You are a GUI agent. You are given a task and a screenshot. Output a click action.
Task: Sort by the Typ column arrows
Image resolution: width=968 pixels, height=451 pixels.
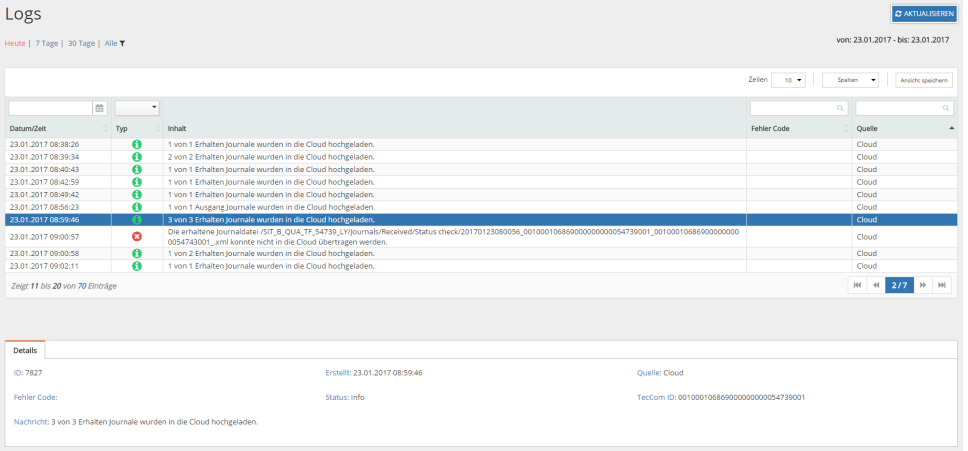tap(157, 129)
